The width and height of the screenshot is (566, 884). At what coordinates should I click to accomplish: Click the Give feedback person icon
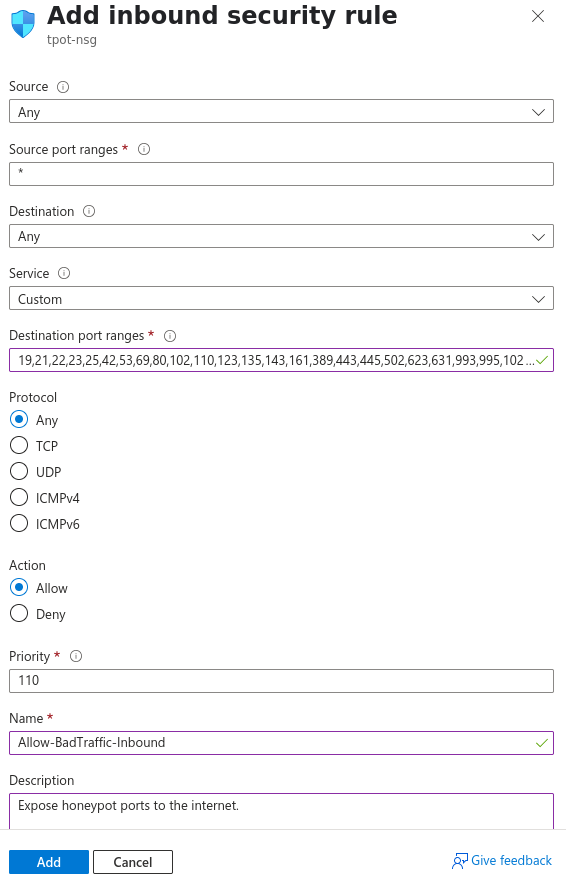click(x=459, y=861)
